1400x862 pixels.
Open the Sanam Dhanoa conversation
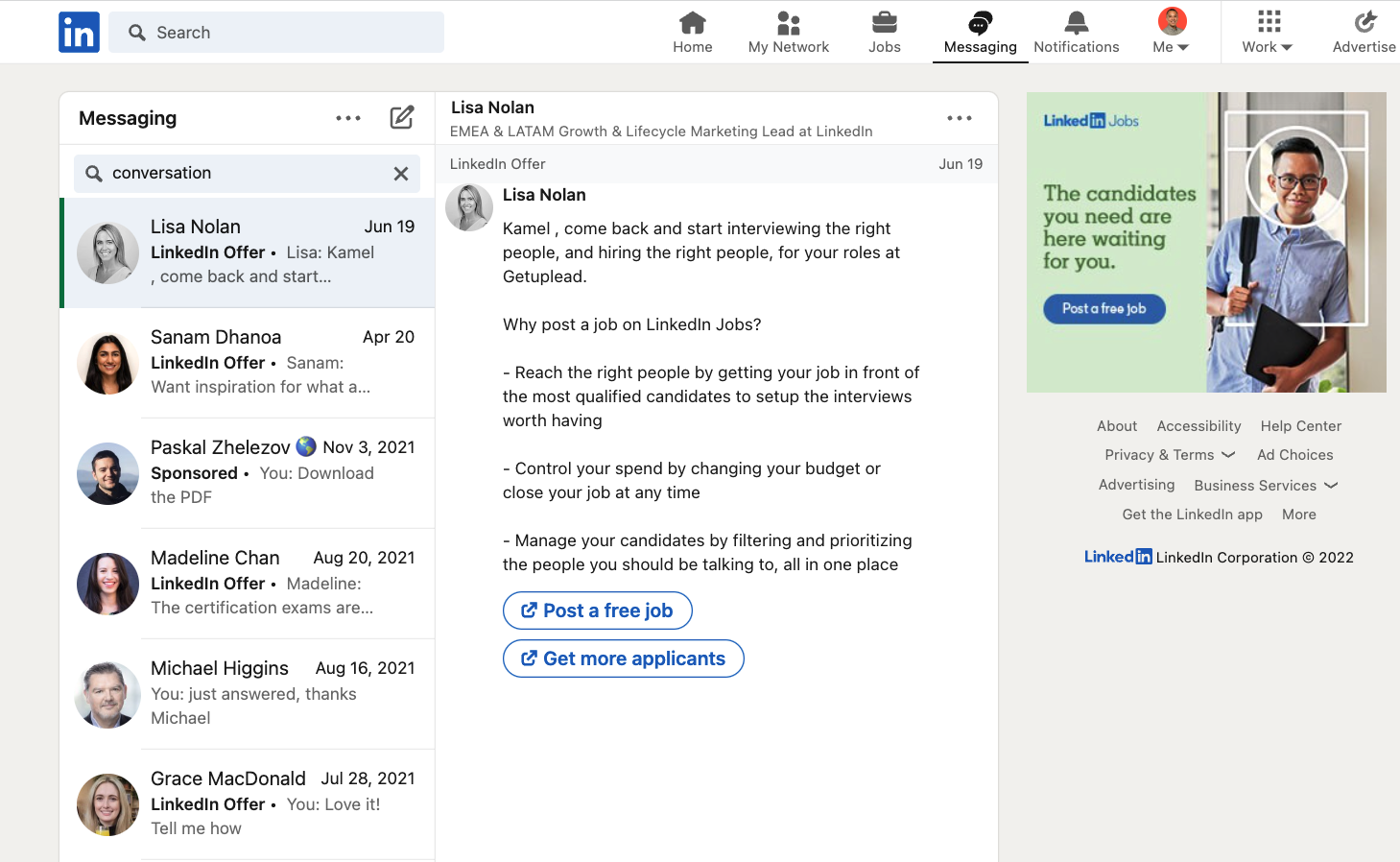coord(248,363)
